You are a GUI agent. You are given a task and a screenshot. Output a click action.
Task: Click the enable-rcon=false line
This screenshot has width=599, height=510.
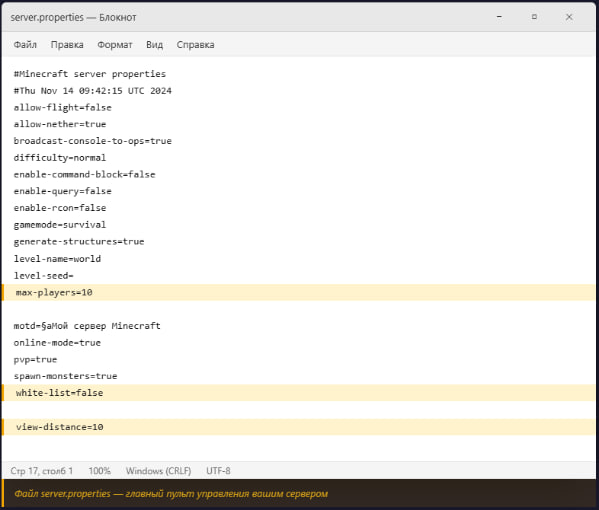click(60, 208)
